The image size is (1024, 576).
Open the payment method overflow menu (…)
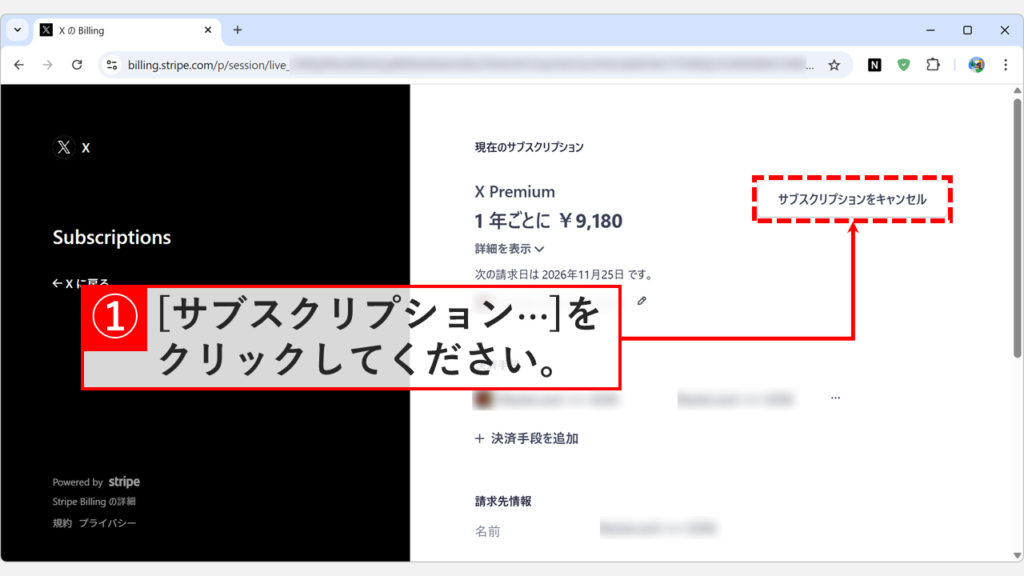click(x=836, y=396)
